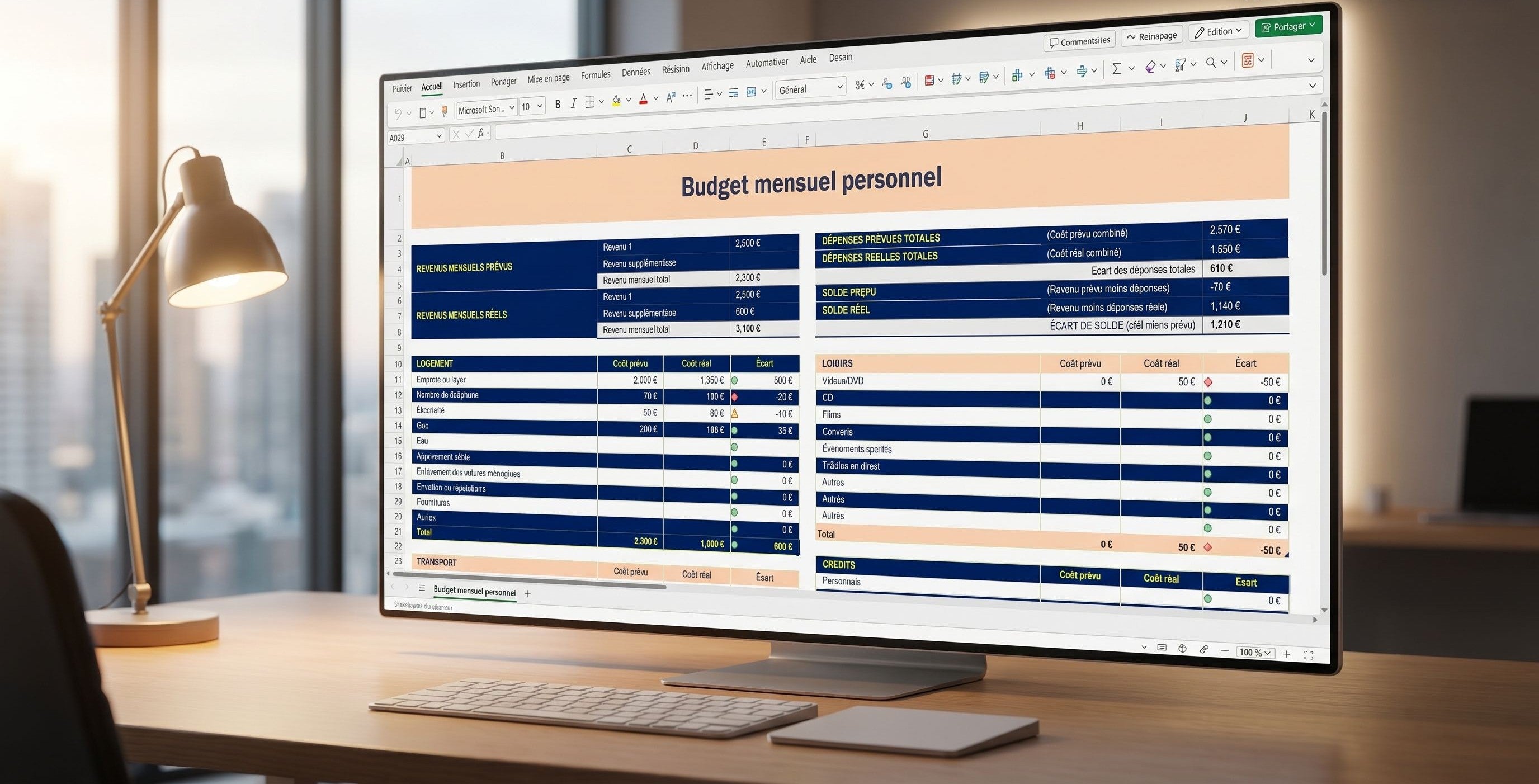Click the Commentaires button
1539x784 pixels.
(x=1079, y=41)
